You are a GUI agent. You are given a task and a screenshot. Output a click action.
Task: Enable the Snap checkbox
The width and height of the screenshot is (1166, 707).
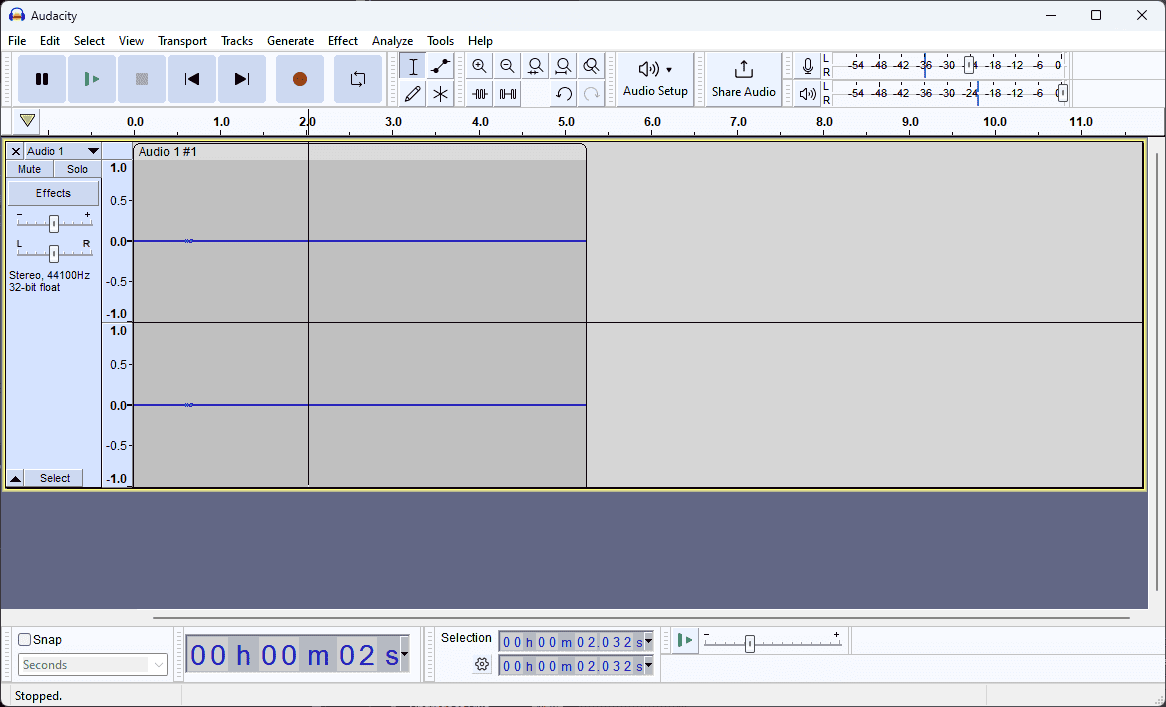click(x=25, y=639)
